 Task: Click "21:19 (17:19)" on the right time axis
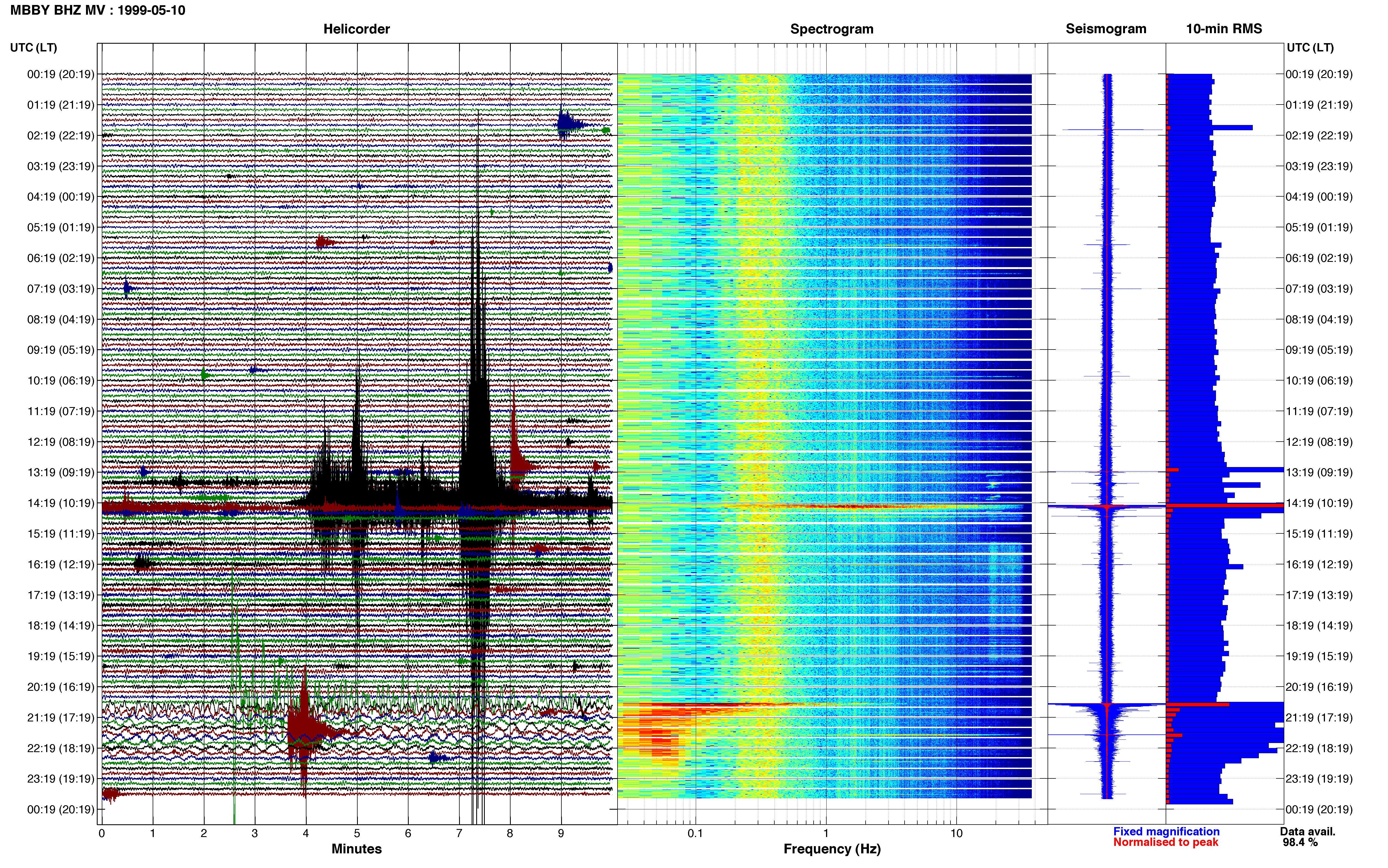point(1319,718)
